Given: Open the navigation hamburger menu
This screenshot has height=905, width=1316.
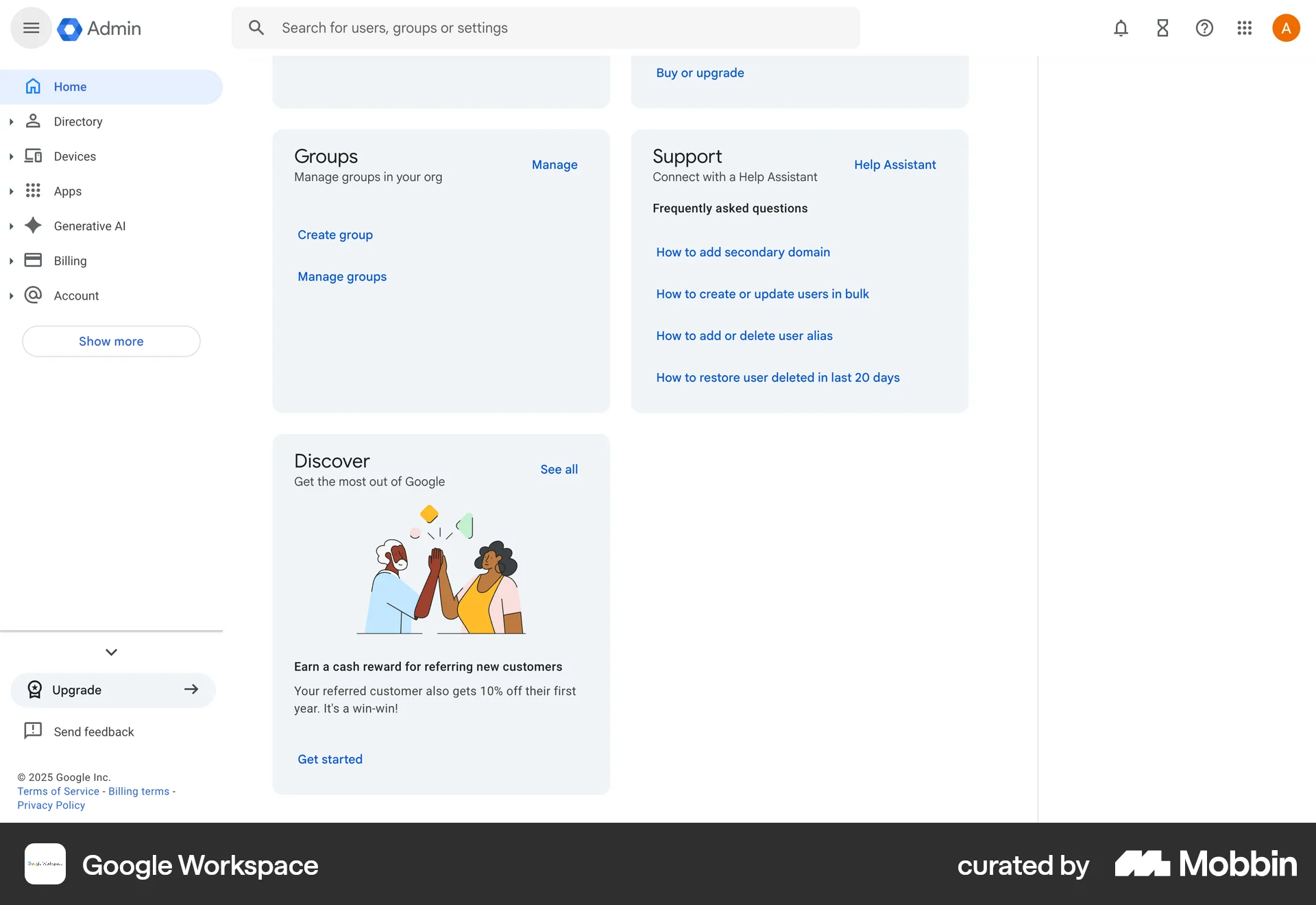Looking at the screenshot, I should (x=31, y=27).
